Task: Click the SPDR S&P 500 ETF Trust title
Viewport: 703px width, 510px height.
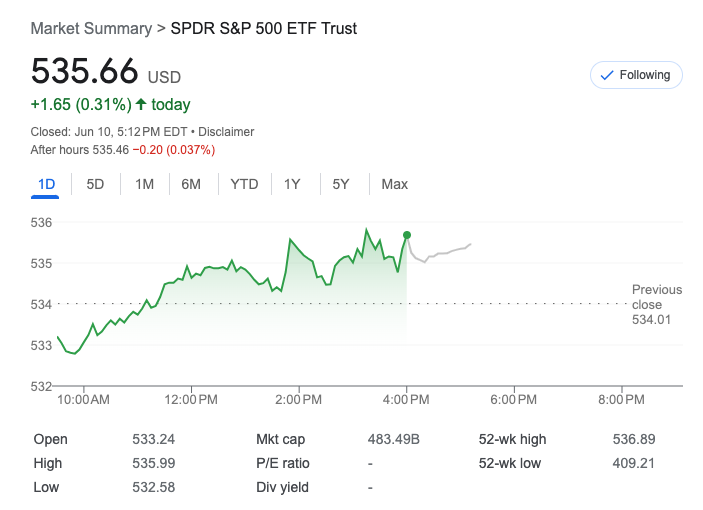Action: point(264,28)
